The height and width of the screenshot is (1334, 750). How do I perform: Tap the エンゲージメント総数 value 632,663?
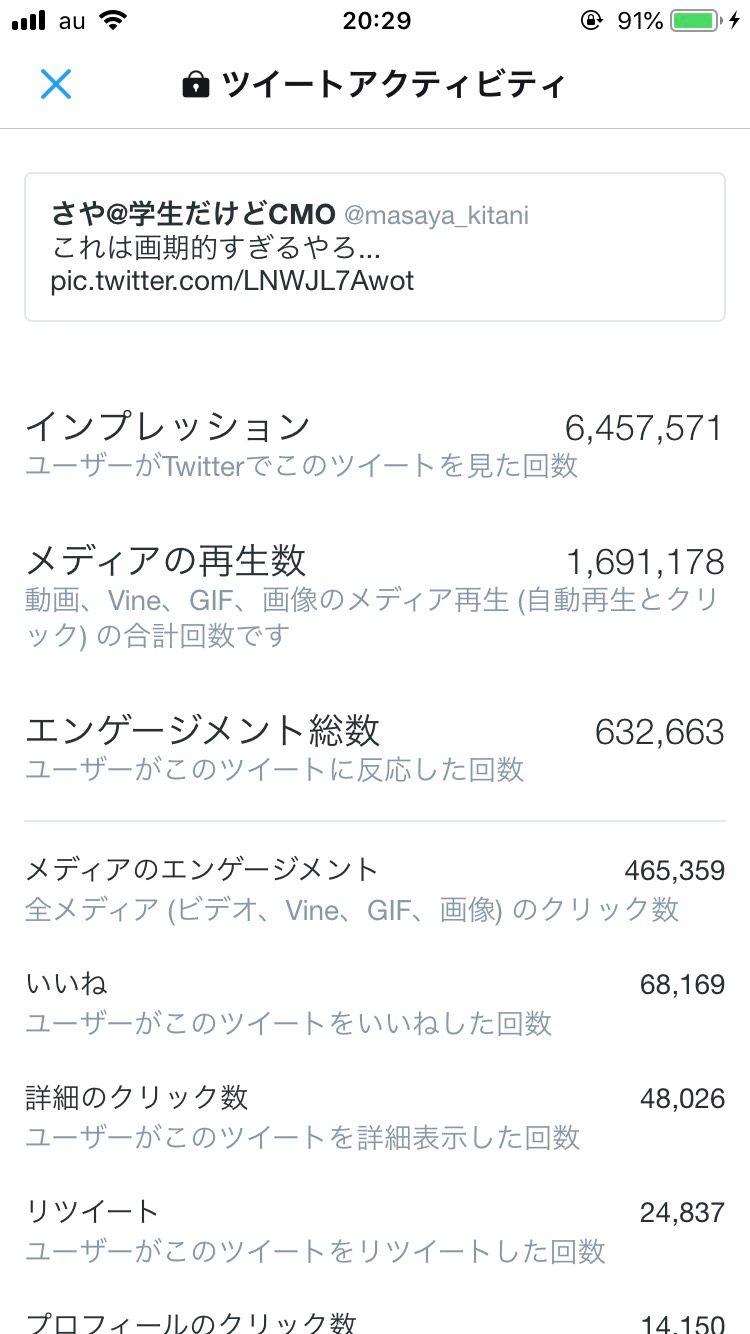coord(659,733)
